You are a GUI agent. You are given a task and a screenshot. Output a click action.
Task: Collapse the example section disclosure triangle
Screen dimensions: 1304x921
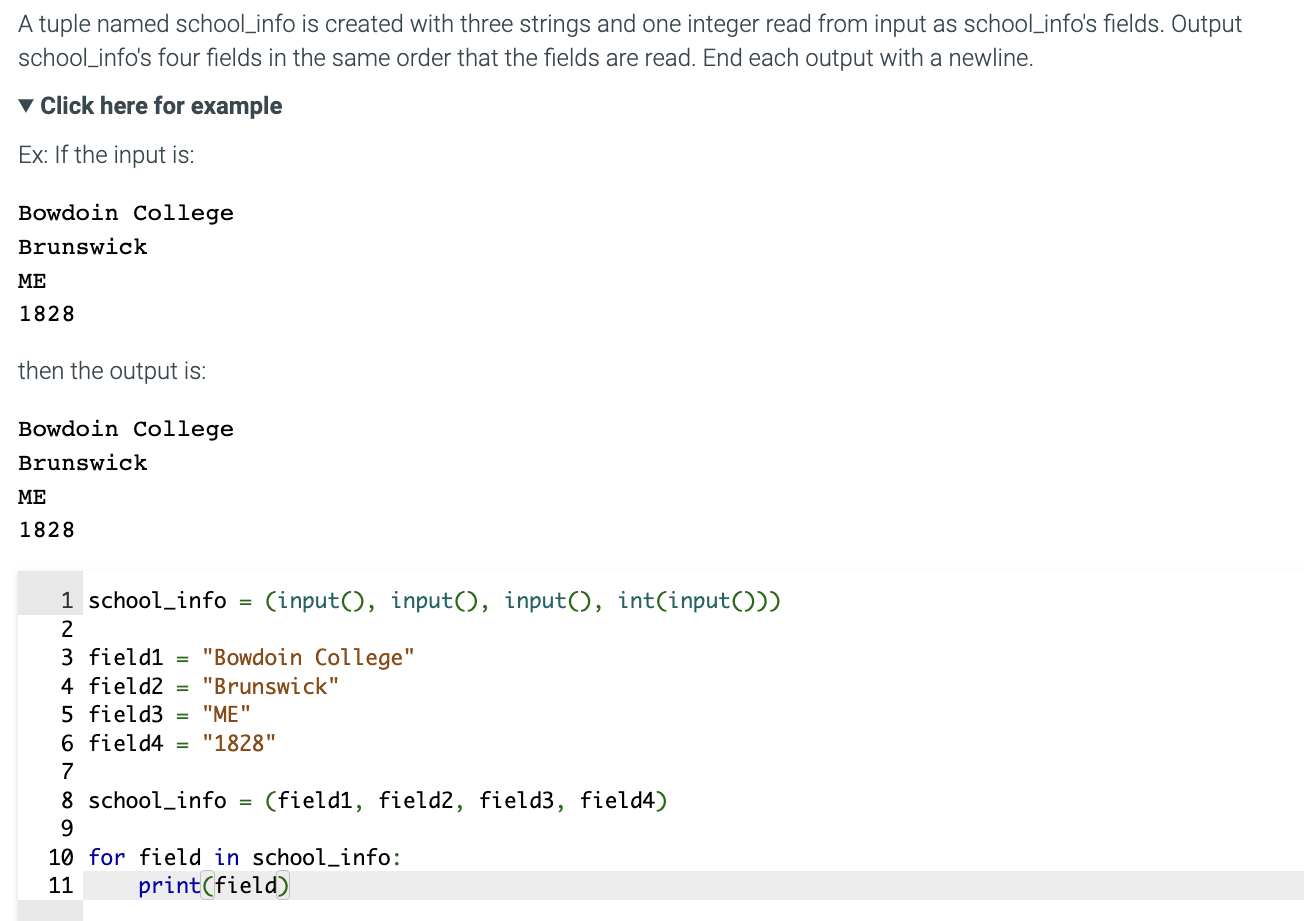(x=25, y=105)
